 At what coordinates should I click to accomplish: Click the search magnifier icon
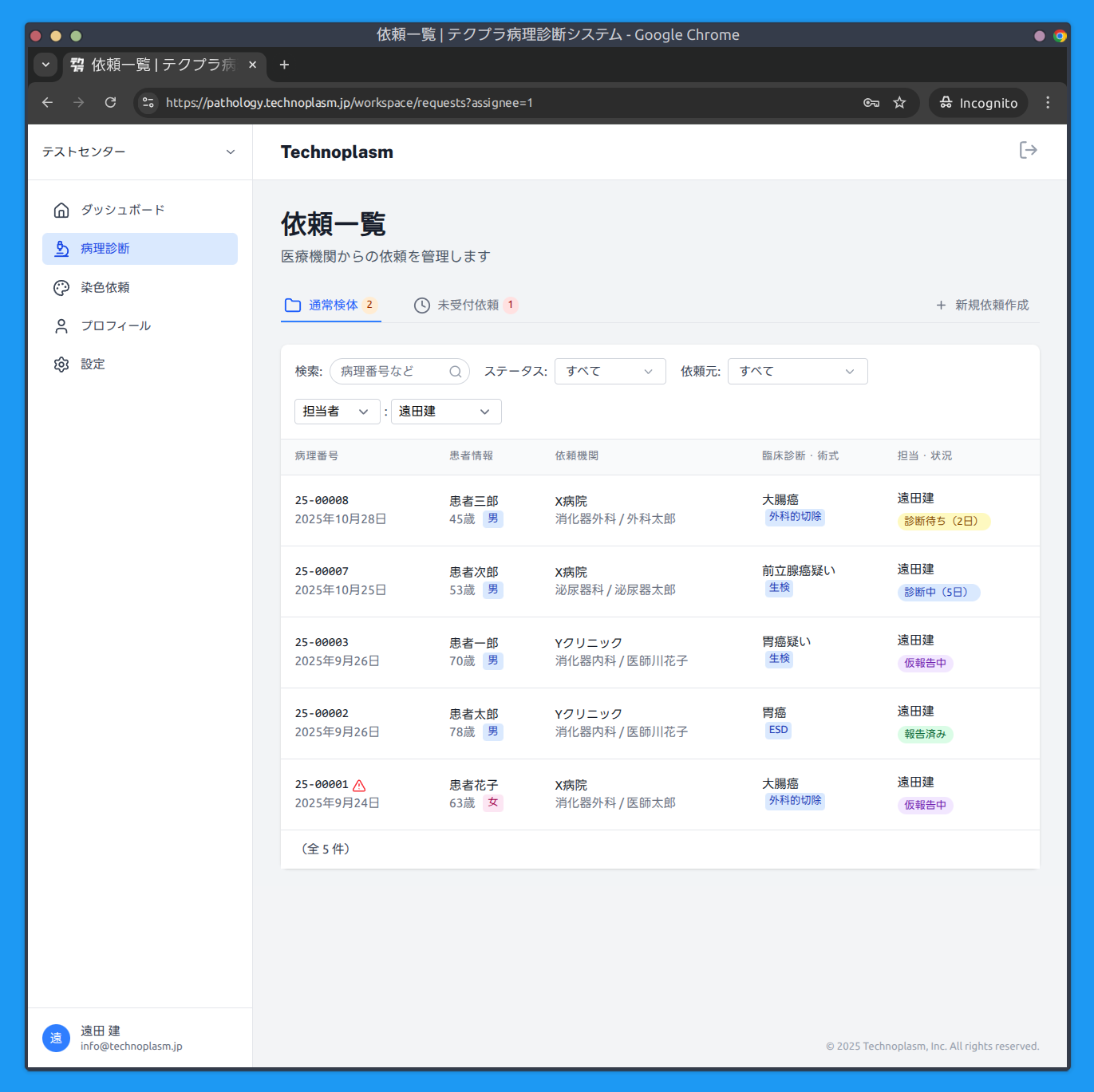pos(455,372)
